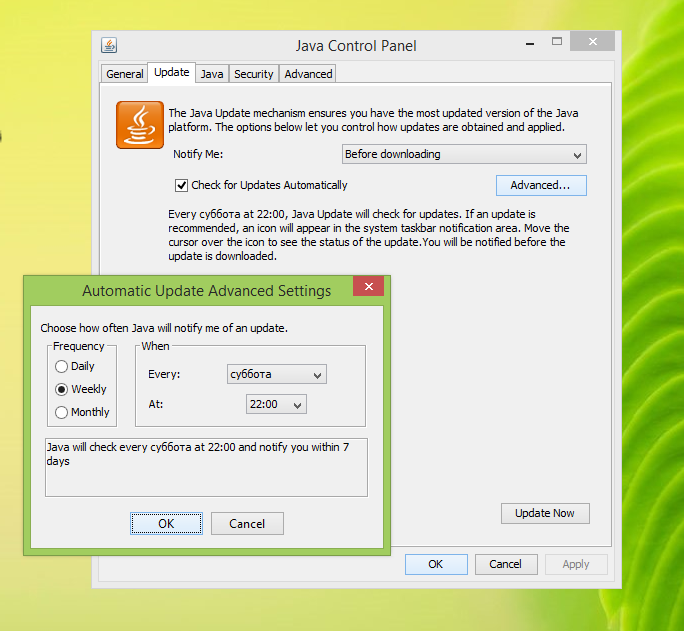Click the 'Java will check every' summary text box
Image resolution: width=684 pixels, height=631 pixels.
[x=206, y=467]
